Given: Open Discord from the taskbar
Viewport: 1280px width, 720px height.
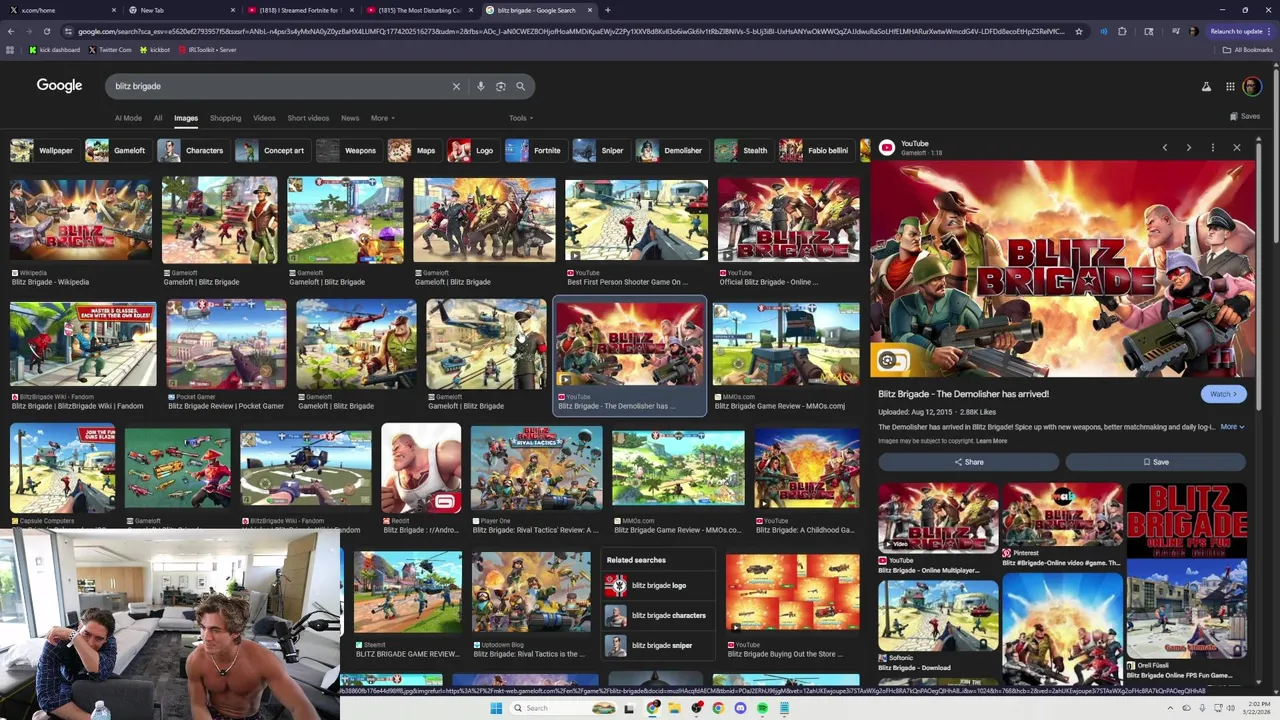Looking at the screenshot, I should coord(740,708).
